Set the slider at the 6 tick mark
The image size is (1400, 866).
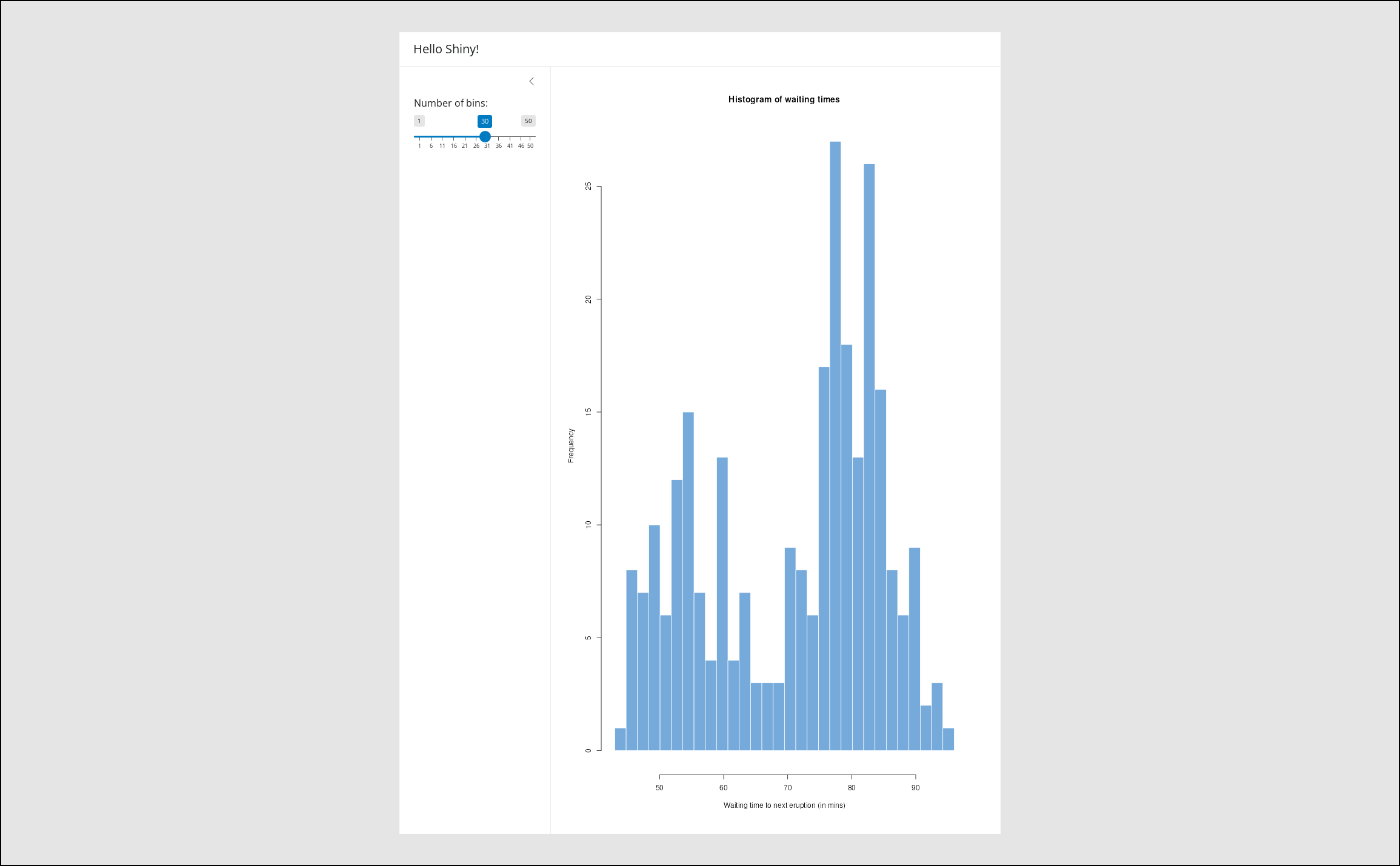(431, 137)
